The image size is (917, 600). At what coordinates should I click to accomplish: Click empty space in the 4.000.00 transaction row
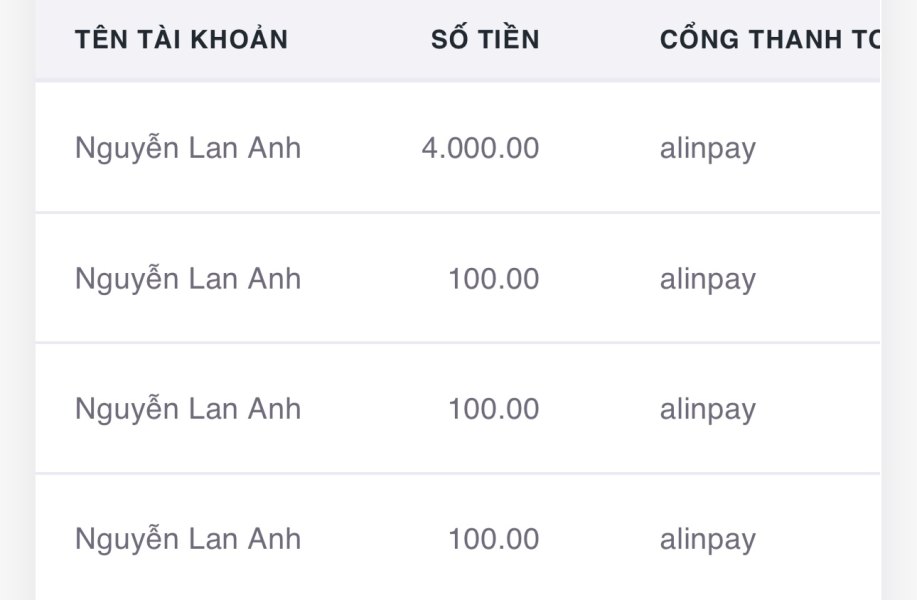pos(819,147)
